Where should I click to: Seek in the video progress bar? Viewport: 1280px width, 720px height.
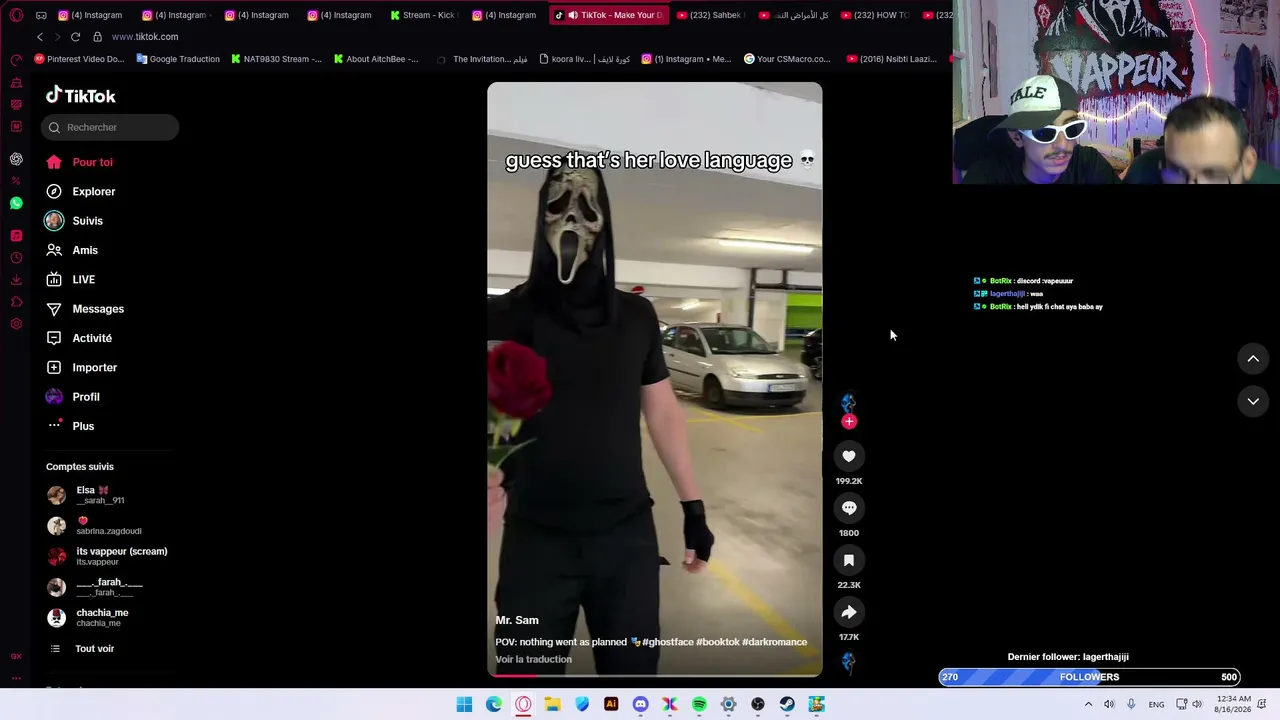[x=655, y=674]
